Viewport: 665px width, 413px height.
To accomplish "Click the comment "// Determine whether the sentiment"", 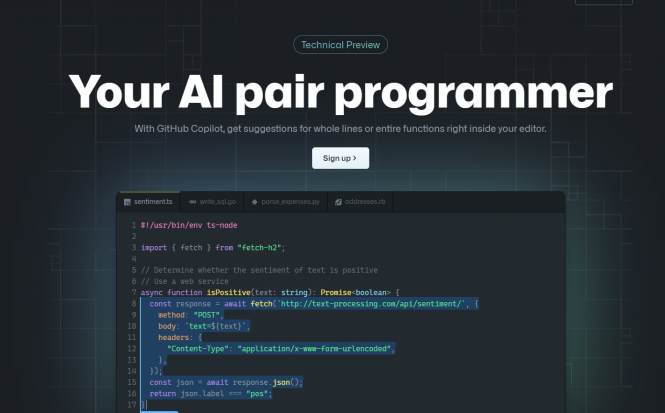I will point(259,270).
